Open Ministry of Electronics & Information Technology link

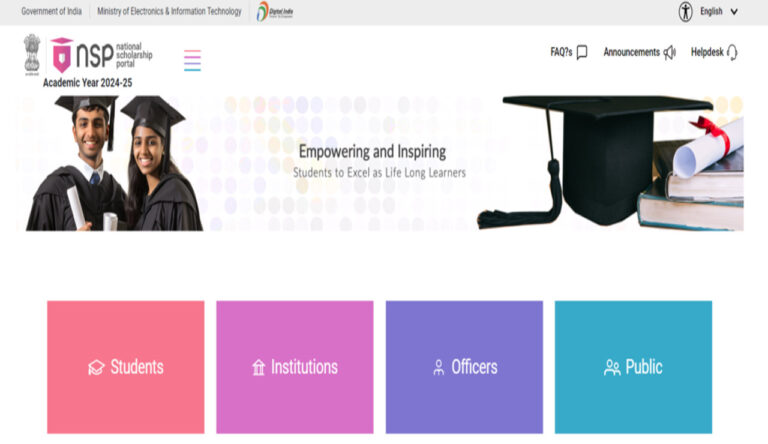pos(169,11)
